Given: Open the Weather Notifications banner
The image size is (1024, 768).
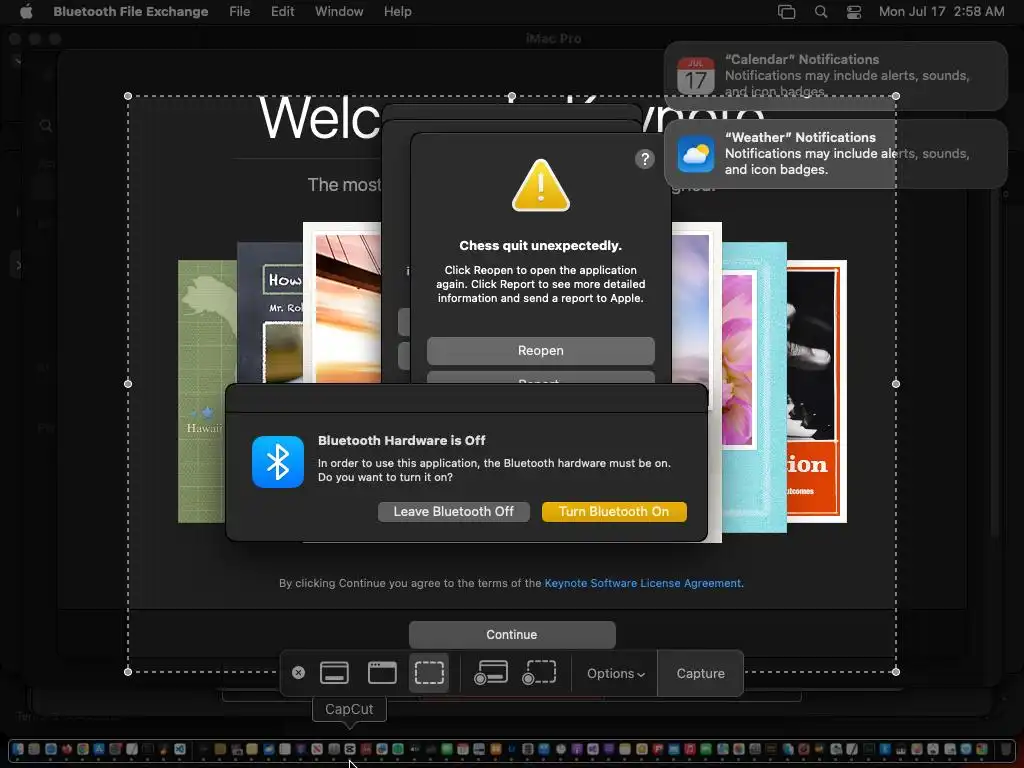Looking at the screenshot, I should [x=836, y=153].
